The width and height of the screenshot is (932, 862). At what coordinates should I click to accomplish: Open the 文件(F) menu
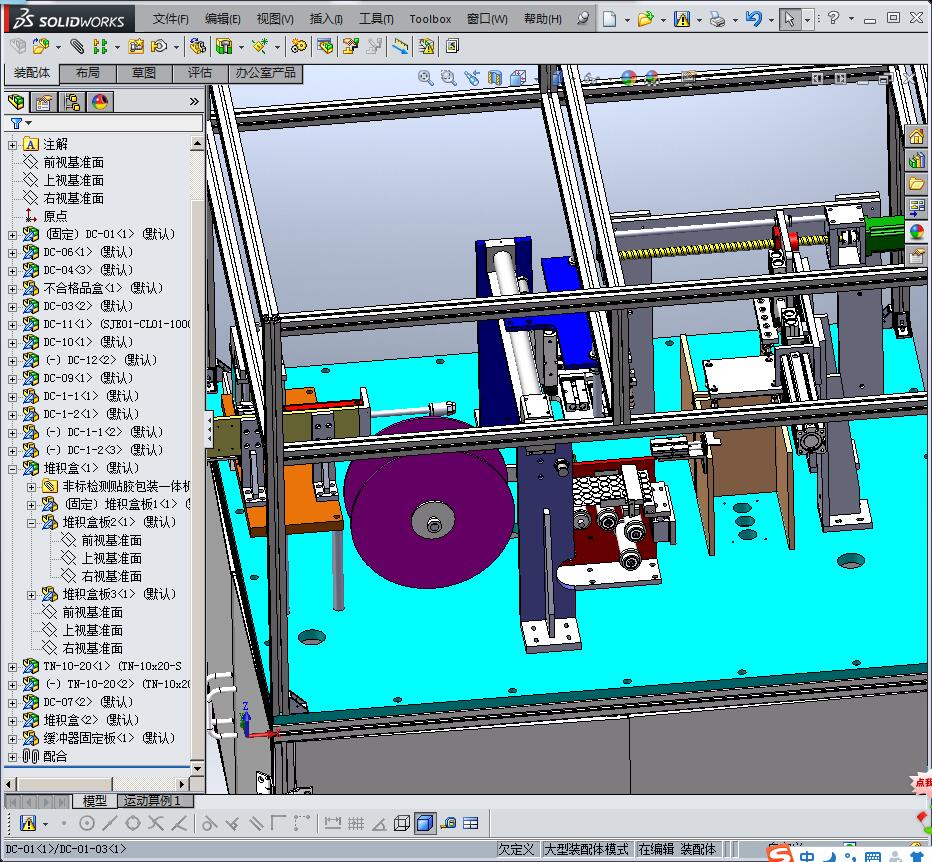coord(171,19)
